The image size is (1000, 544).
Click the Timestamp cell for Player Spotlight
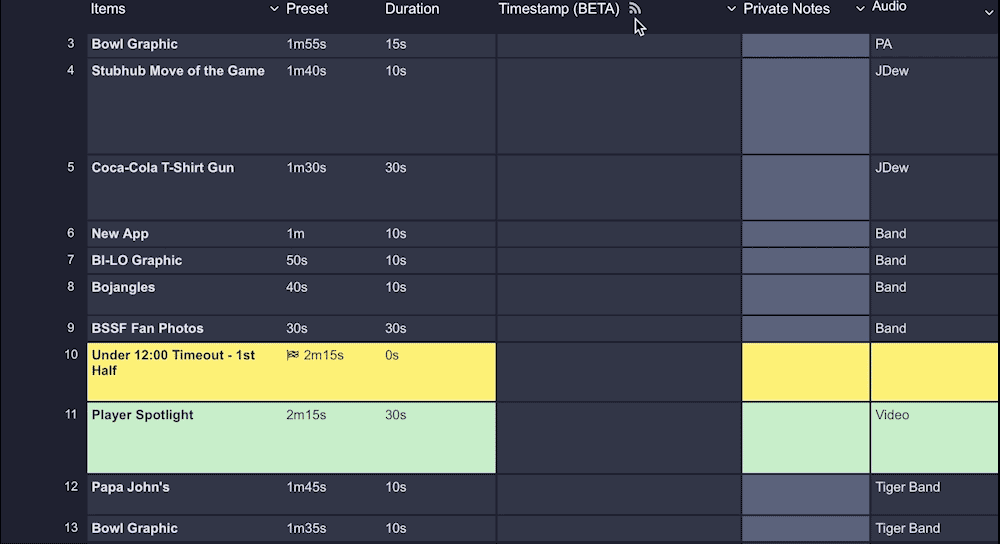coord(619,437)
